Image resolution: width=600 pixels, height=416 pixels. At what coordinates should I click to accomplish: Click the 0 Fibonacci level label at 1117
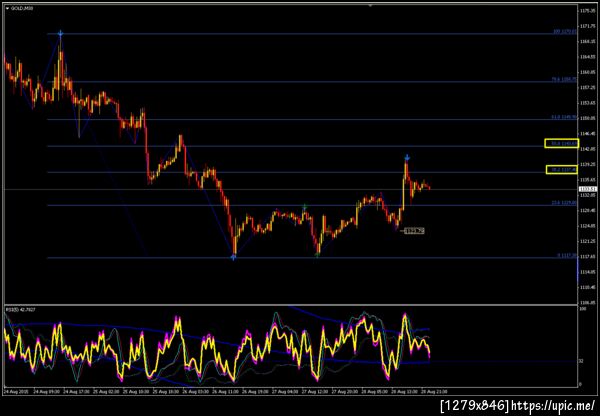(567, 256)
